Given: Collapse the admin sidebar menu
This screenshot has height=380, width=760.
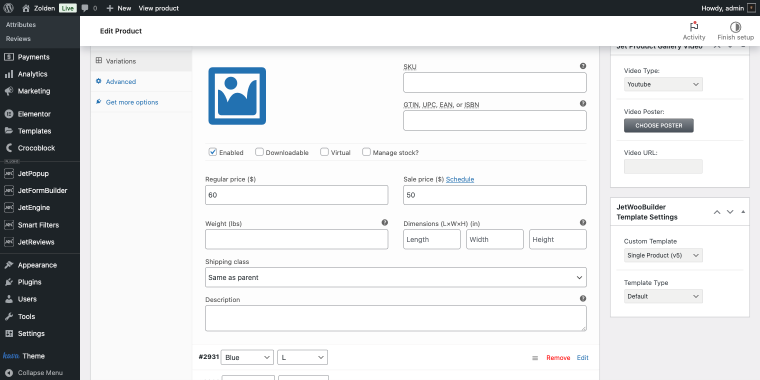Looking at the screenshot, I should 40,373.
